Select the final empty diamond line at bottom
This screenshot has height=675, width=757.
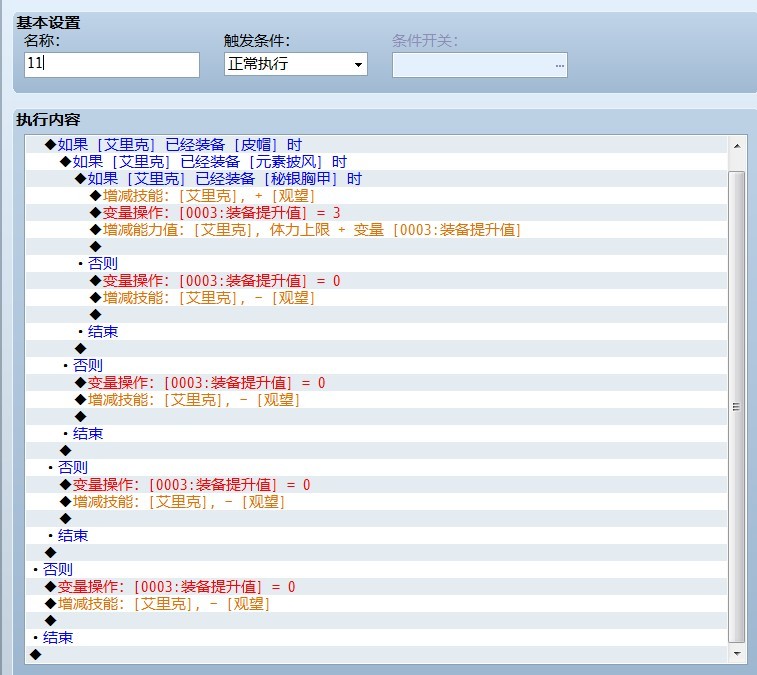pyautogui.click(x=376, y=654)
